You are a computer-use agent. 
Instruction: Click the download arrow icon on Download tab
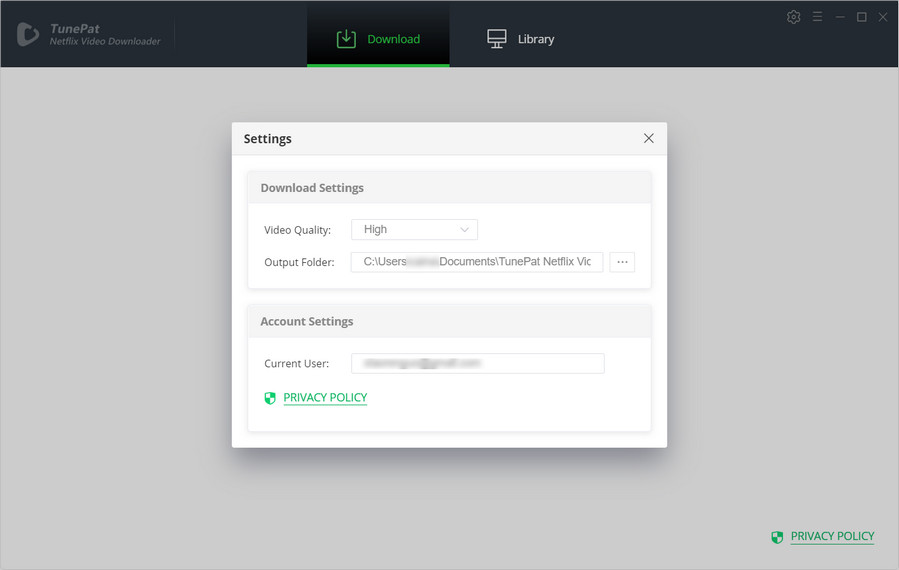click(x=346, y=39)
